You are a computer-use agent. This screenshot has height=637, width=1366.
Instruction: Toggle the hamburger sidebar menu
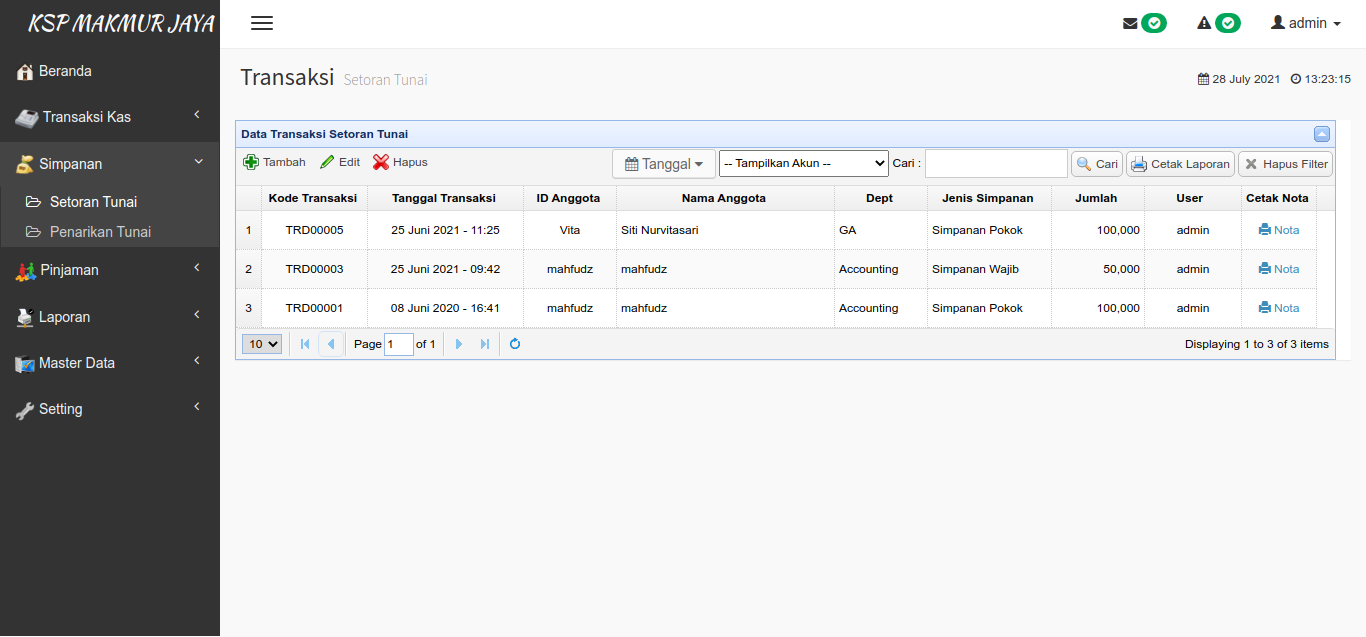[x=262, y=23]
